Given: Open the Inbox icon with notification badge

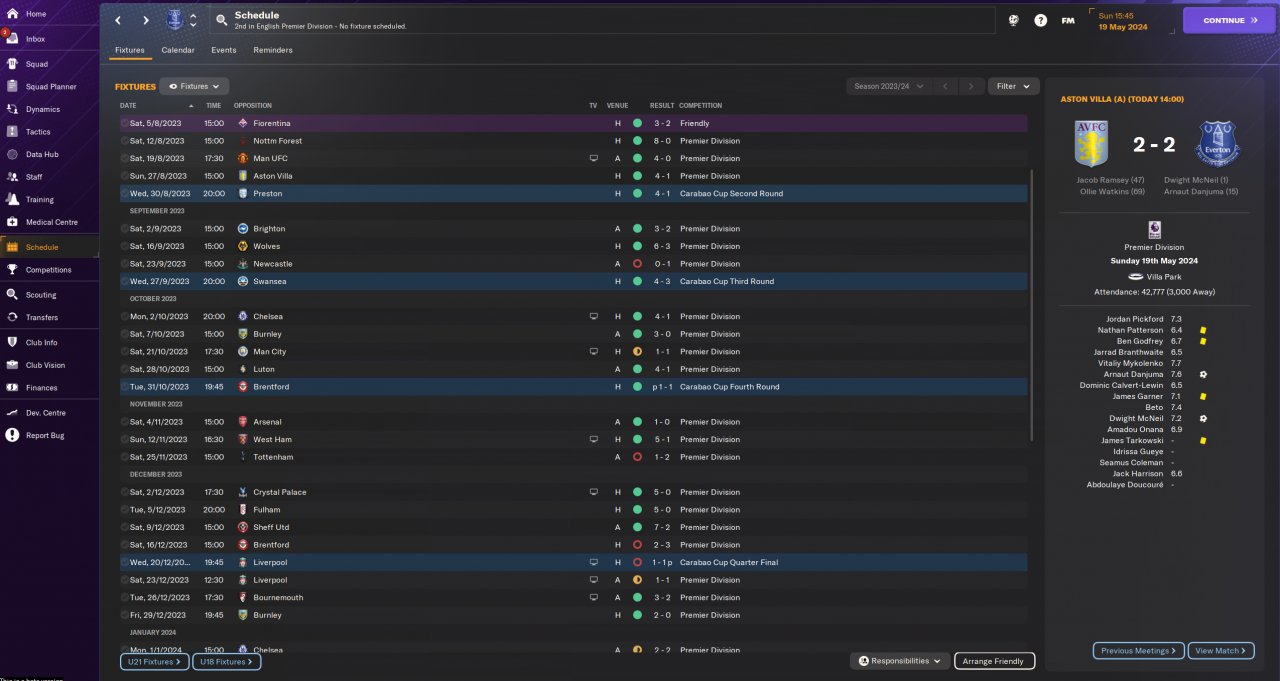Looking at the screenshot, I should 13,39.
